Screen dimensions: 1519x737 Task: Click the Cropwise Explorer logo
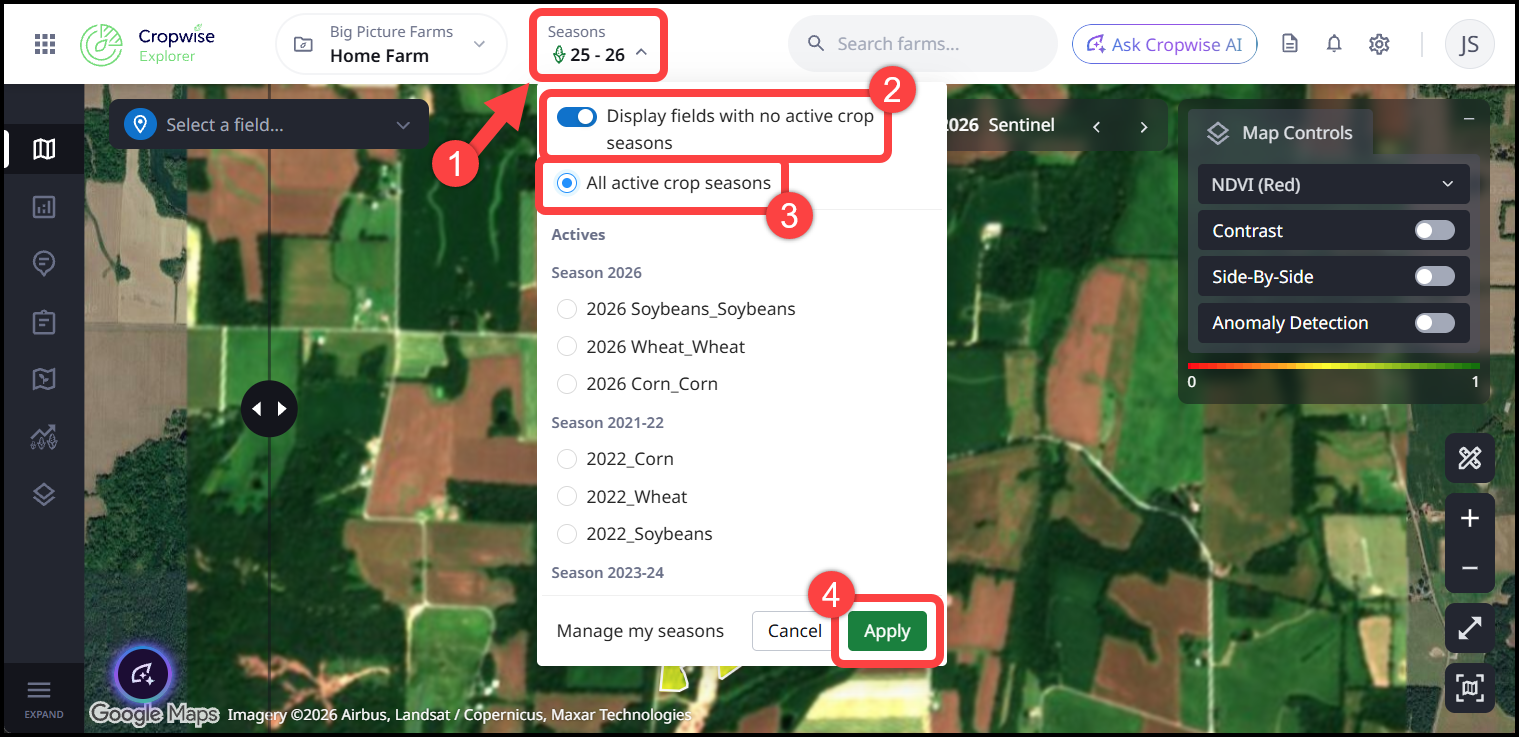coord(148,44)
